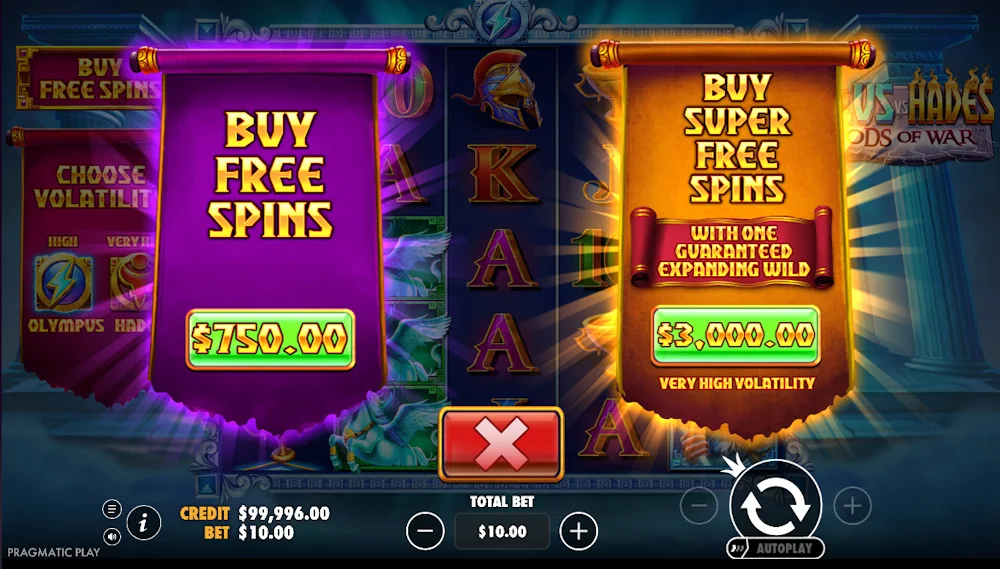Select the Olympus lightning volatility icon
This screenshot has height=569, width=1000.
pyautogui.click(x=63, y=282)
